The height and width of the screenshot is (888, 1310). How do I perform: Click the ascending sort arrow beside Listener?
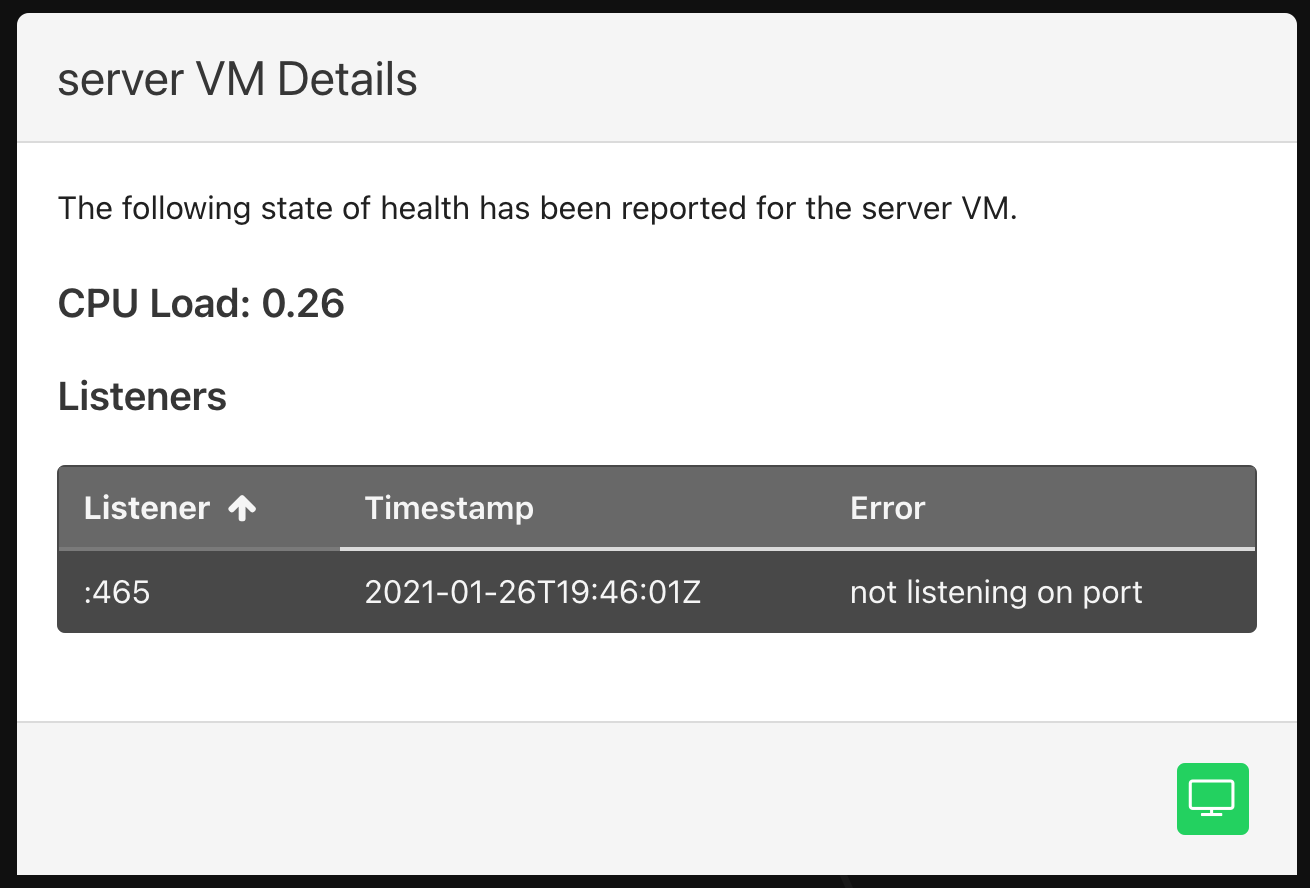[x=242, y=508]
